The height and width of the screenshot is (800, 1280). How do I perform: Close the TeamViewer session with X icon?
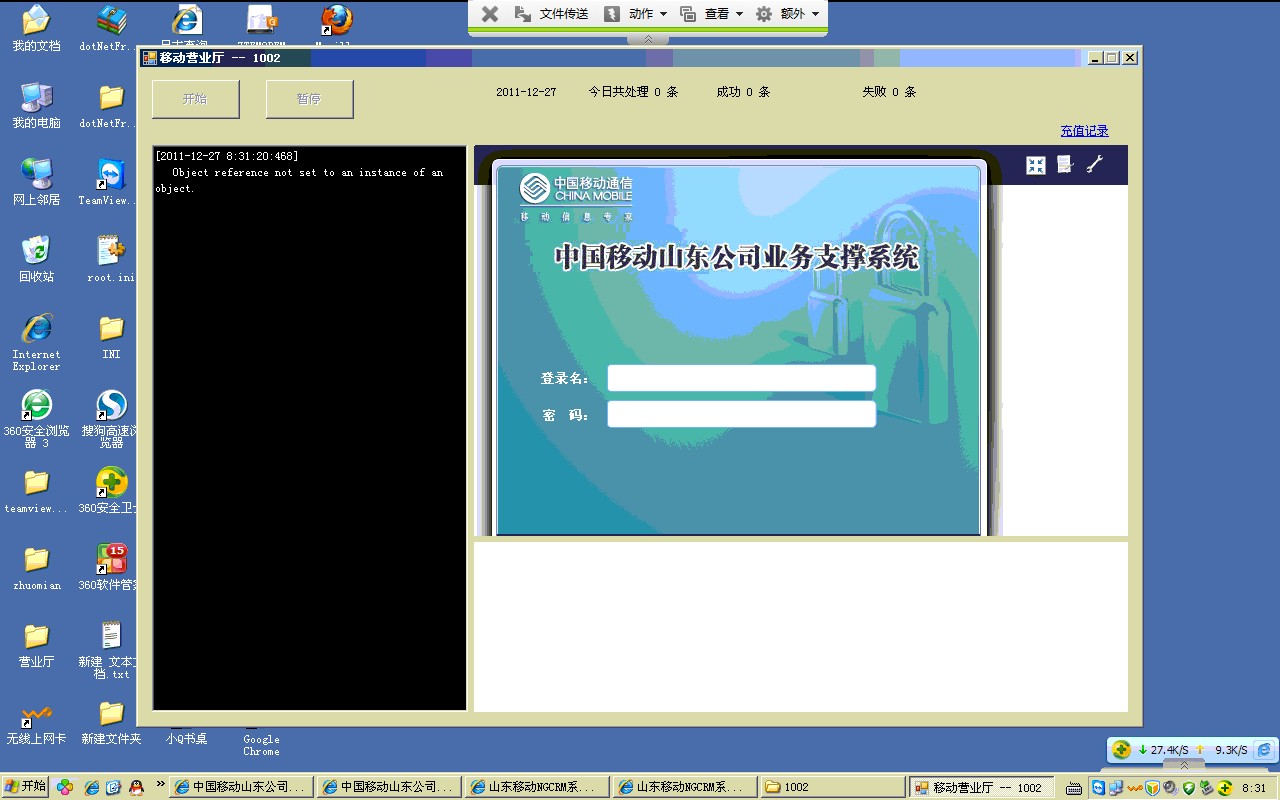(490, 14)
